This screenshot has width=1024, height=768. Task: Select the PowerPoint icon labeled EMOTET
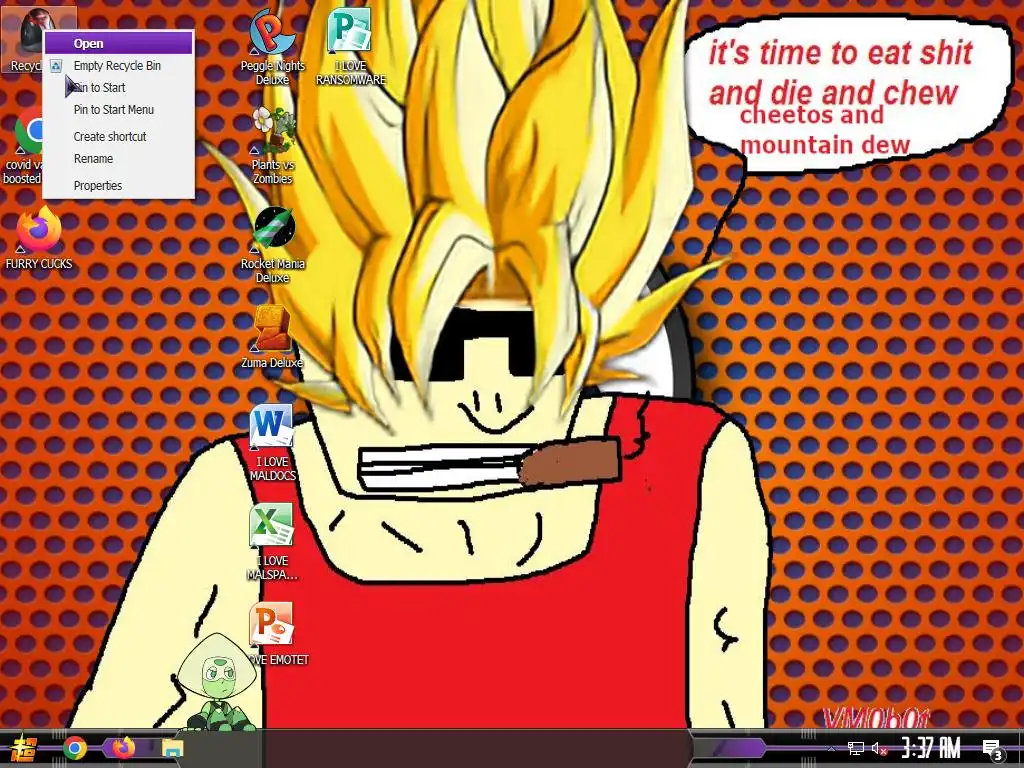(x=272, y=633)
